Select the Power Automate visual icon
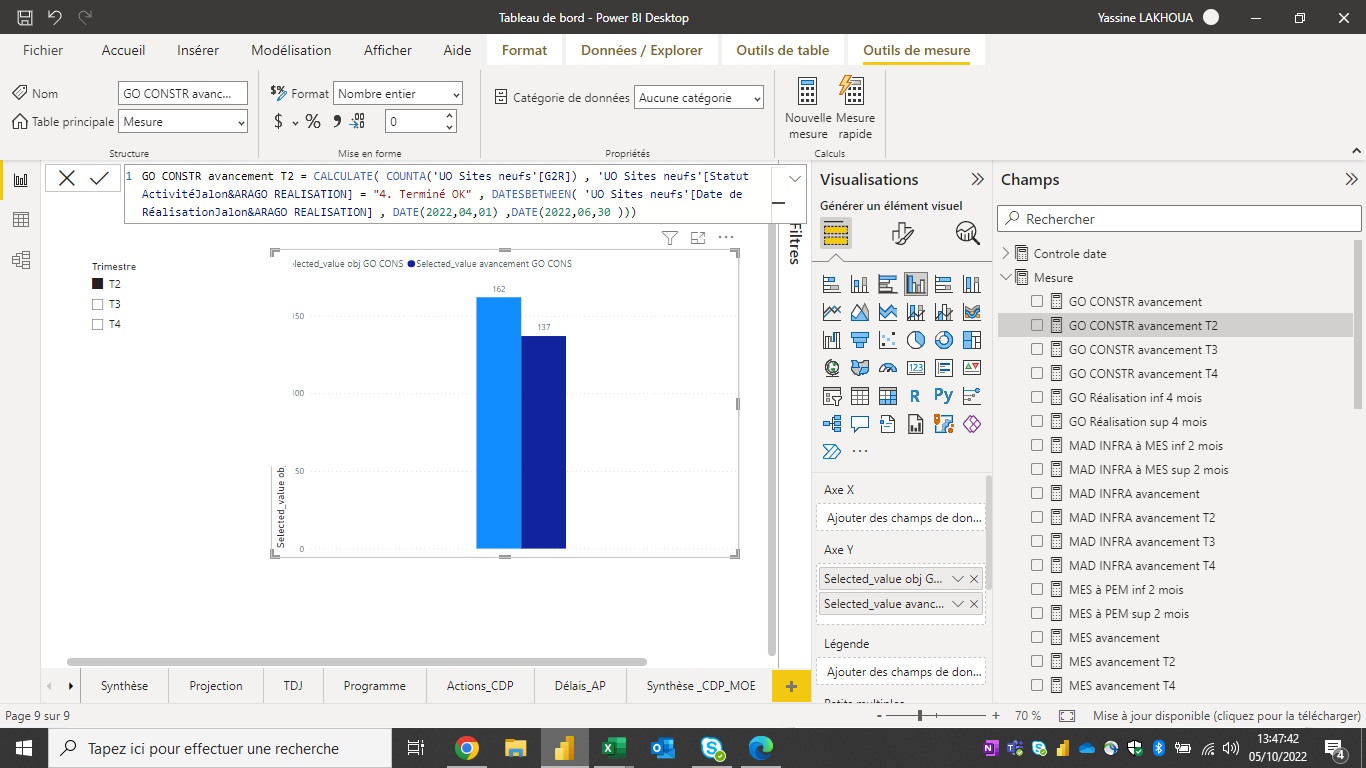The height and width of the screenshot is (768, 1366). pos(832,451)
